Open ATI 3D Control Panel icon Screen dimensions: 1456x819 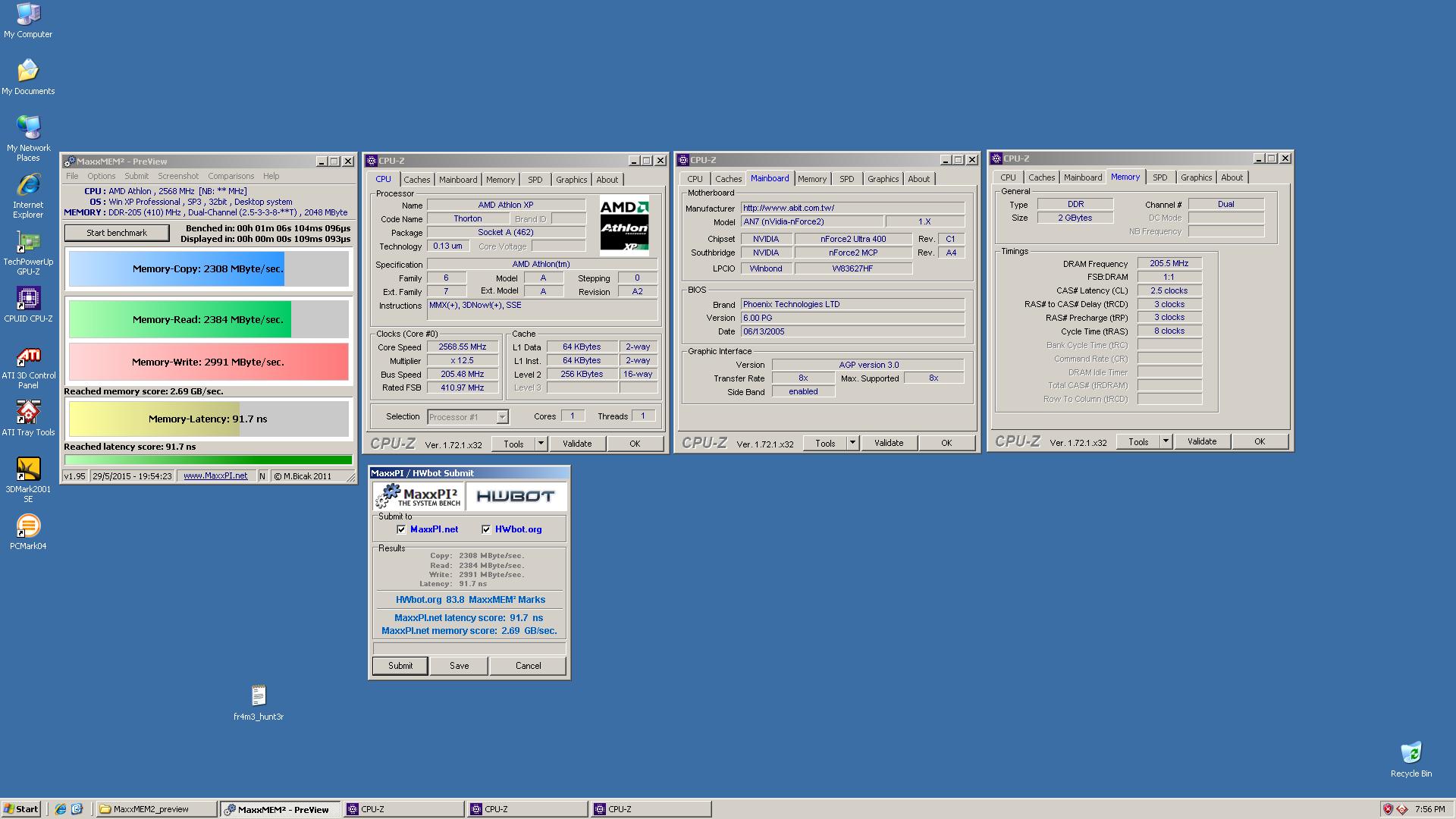tap(28, 366)
